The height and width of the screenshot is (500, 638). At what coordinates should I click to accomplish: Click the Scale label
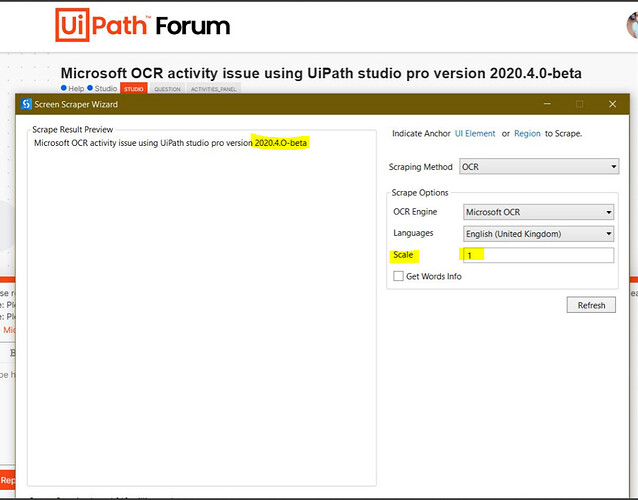pos(403,255)
